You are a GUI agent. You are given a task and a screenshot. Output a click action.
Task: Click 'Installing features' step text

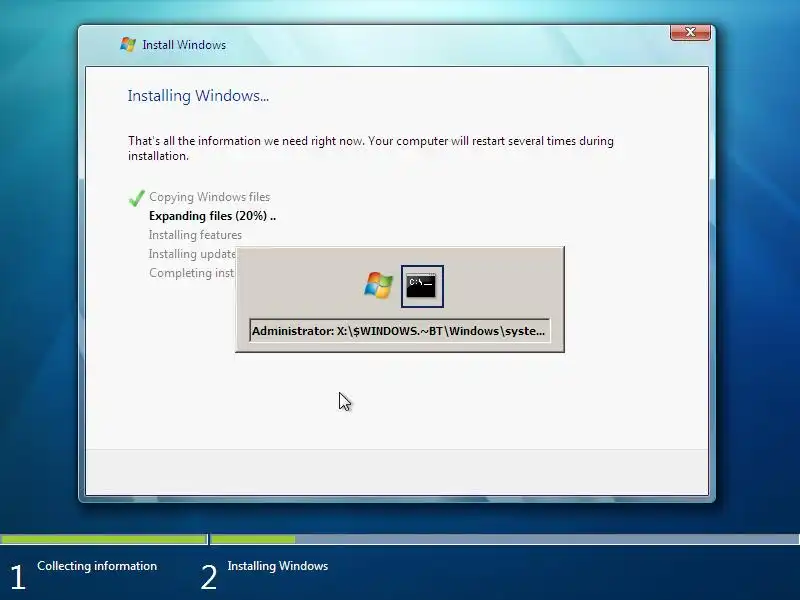click(195, 235)
